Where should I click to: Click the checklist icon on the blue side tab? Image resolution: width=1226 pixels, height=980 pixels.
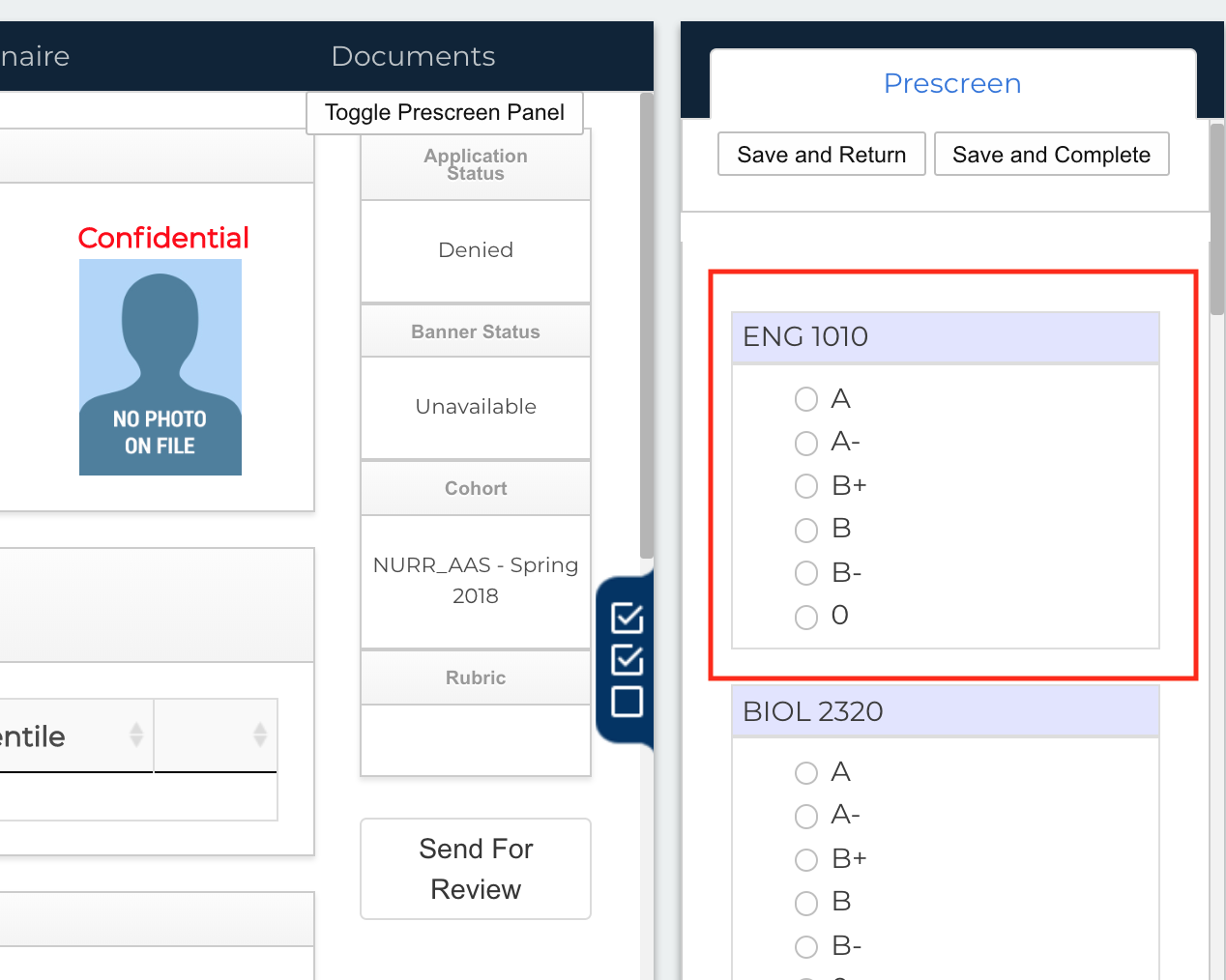coord(627,659)
